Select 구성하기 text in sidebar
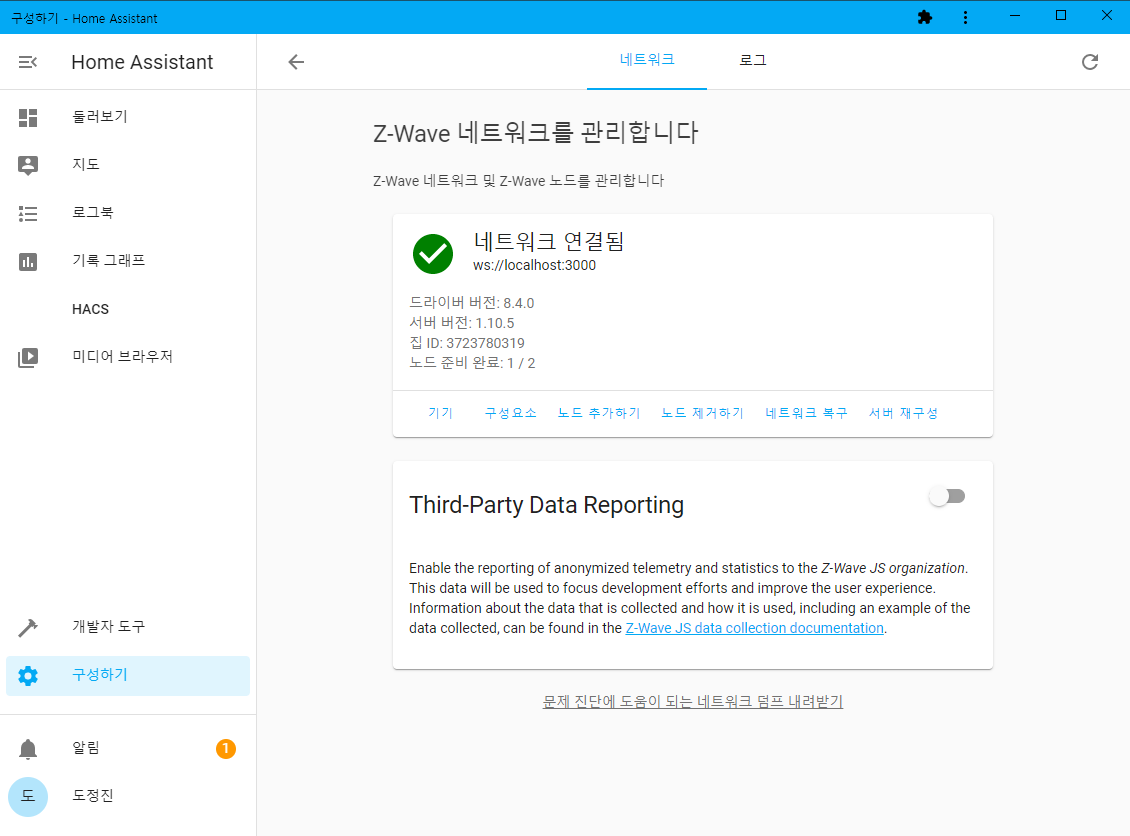 99,675
